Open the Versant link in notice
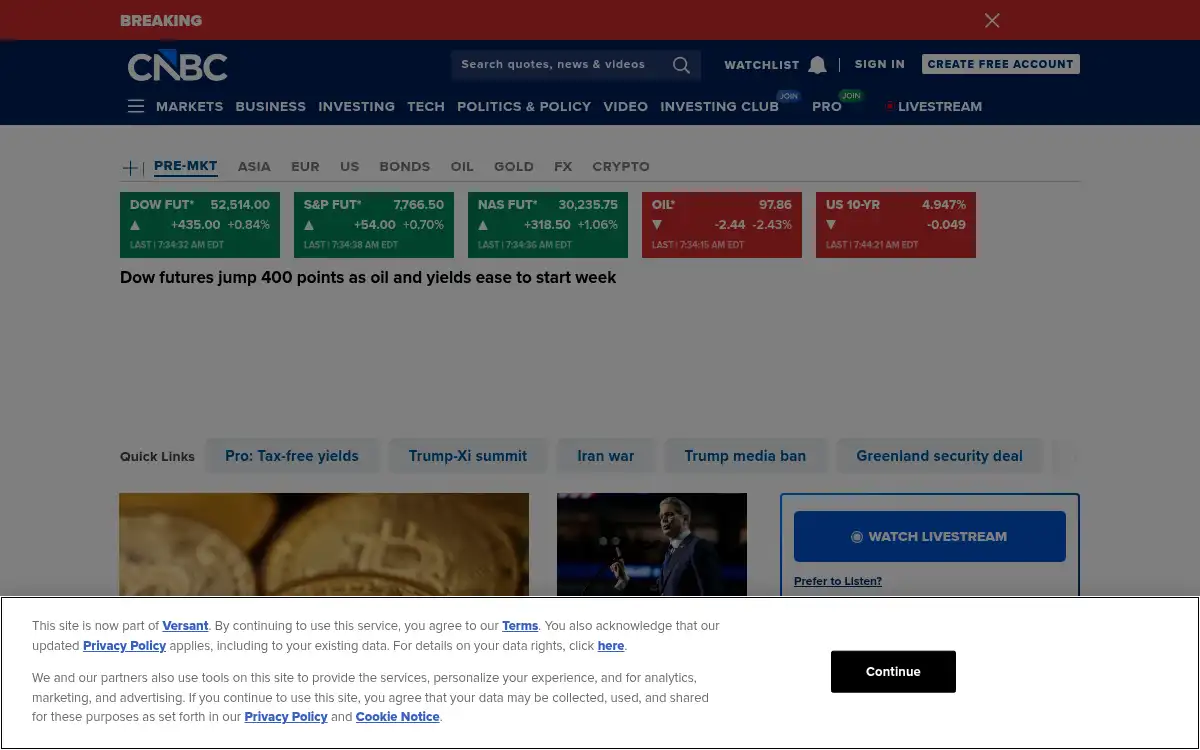 click(185, 626)
